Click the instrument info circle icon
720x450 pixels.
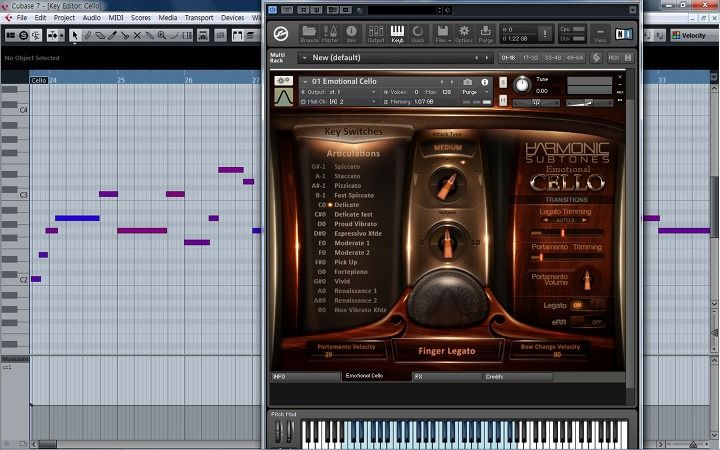[x=484, y=82]
